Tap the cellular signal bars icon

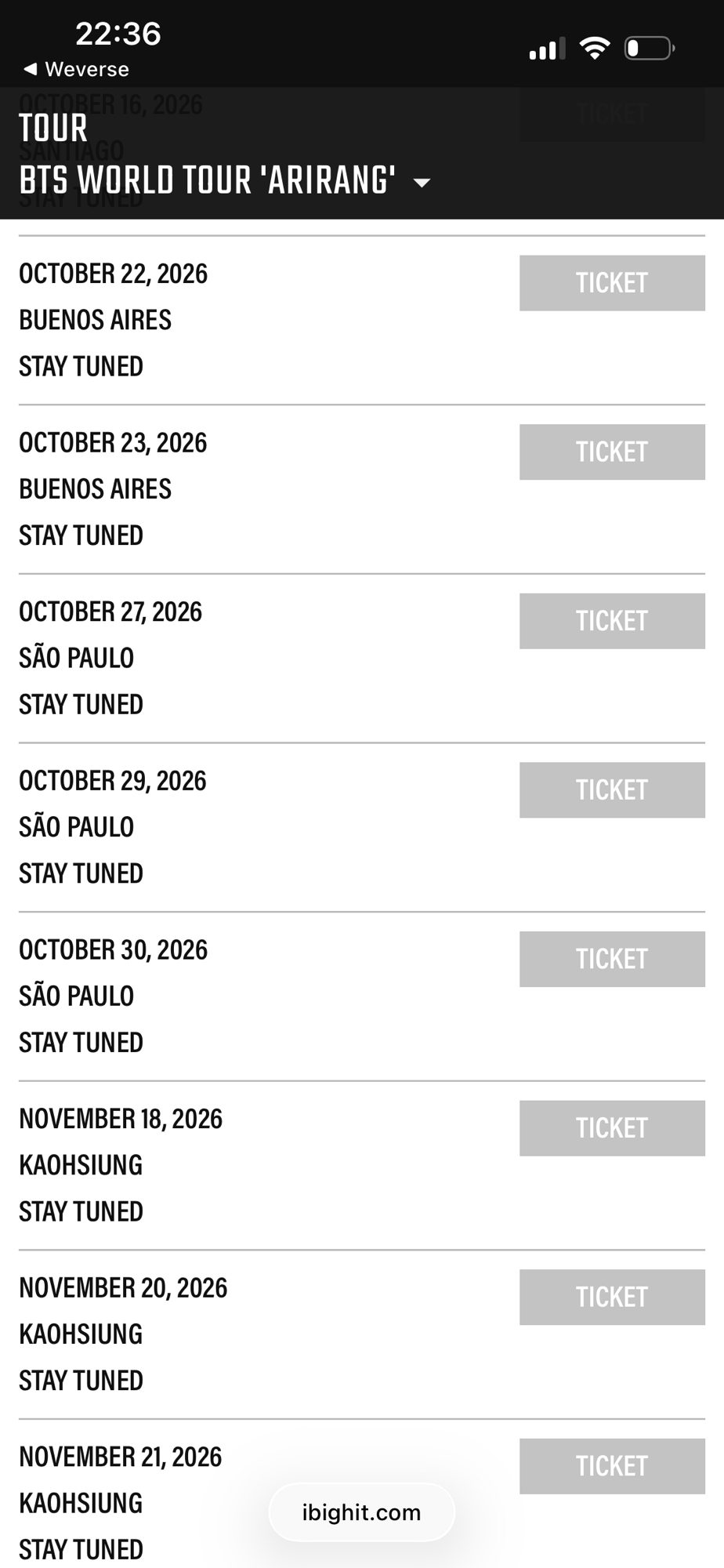(x=547, y=49)
